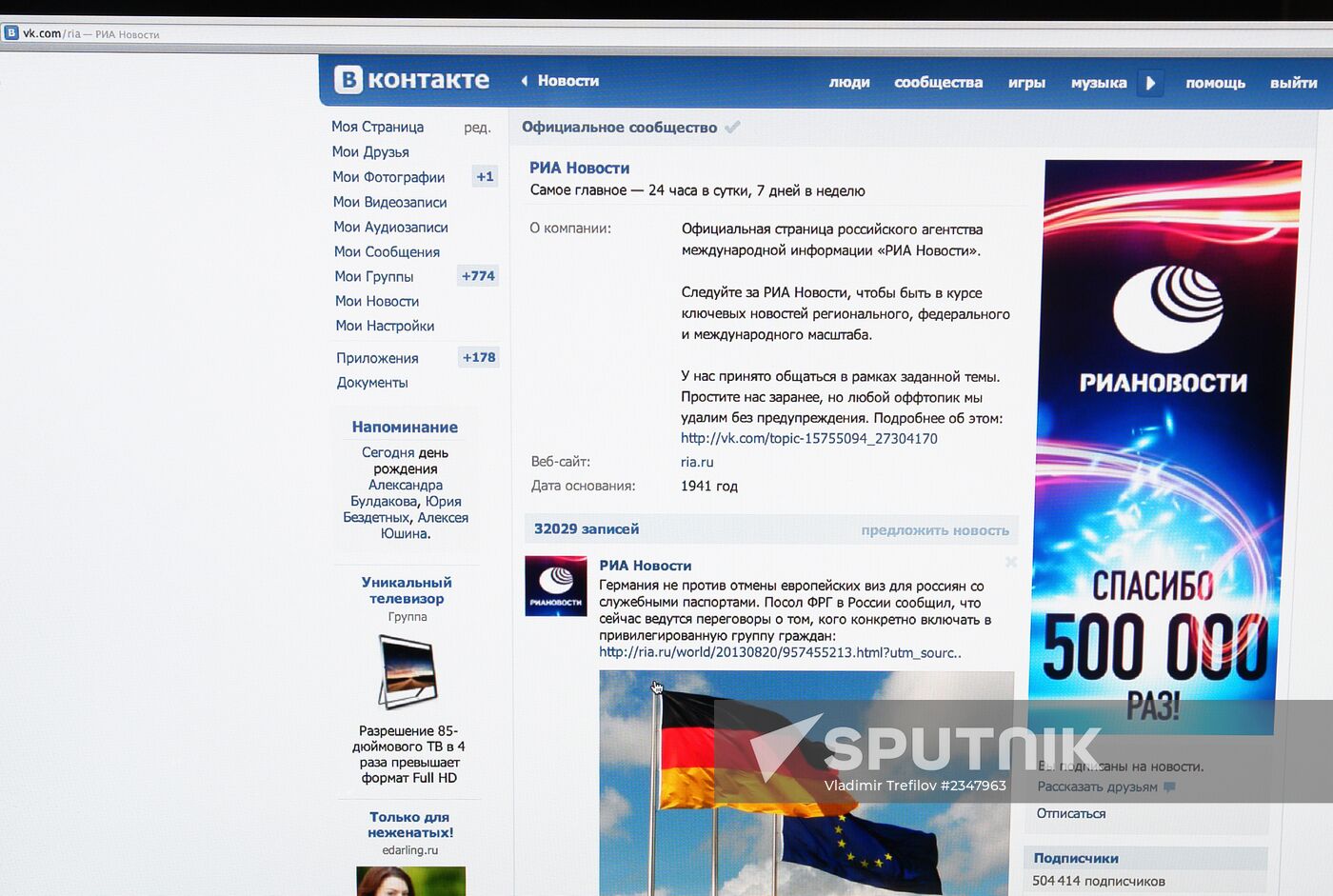The image size is (1333, 896).
Task: Click Отписаться to unsubscribe
Action: (x=1071, y=813)
